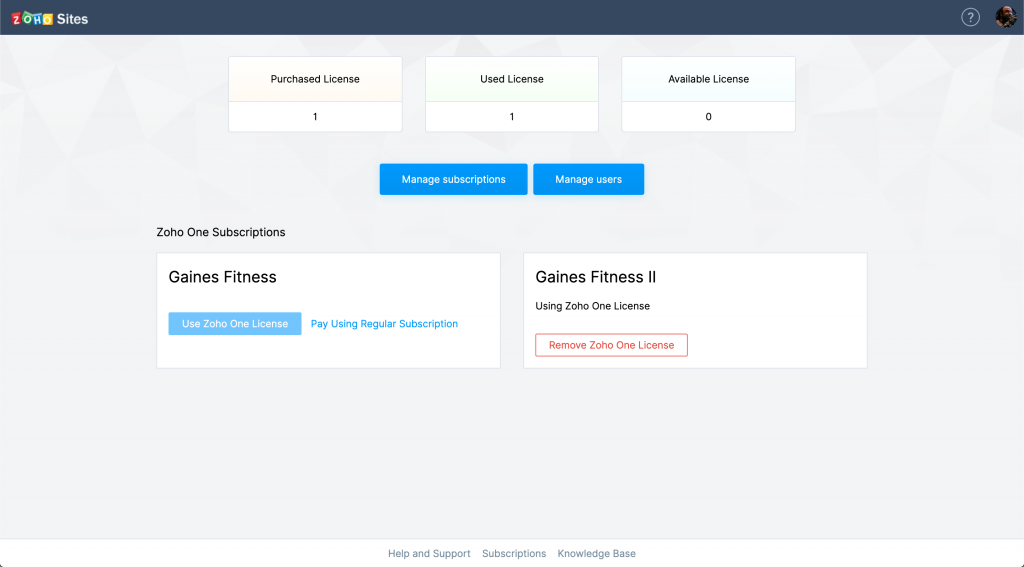Open the Knowledge Base footer link

coord(596,553)
